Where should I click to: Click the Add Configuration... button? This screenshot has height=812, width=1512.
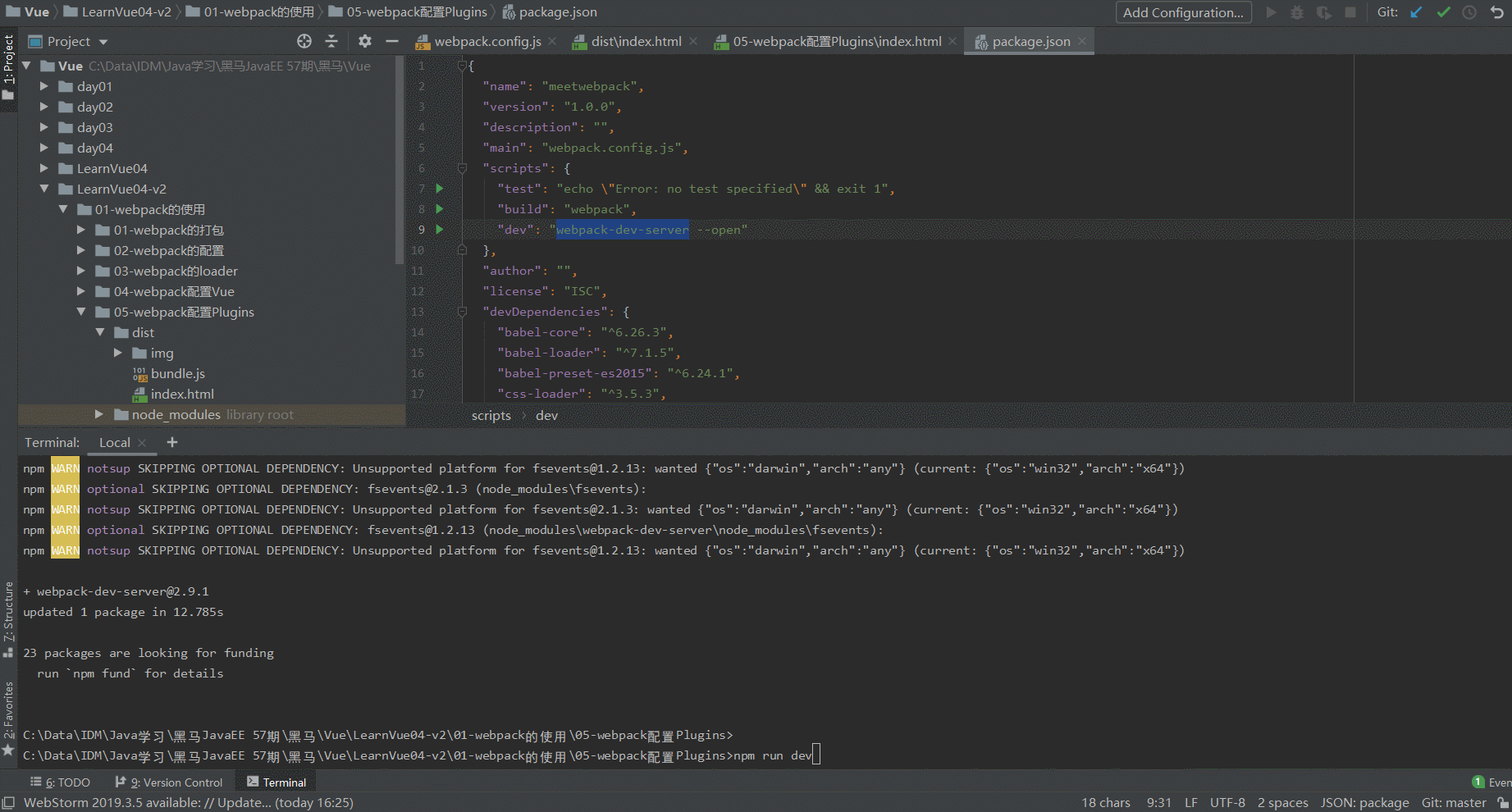tap(1183, 12)
